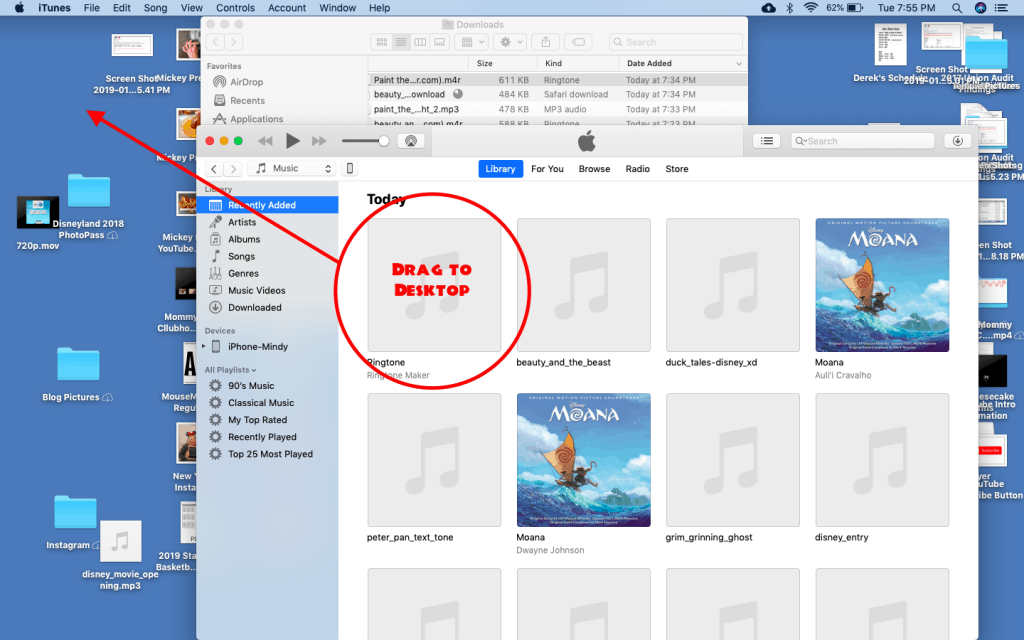Image resolution: width=1024 pixels, height=640 pixels.
Task: Select the beauty_and_the_beast album tile
Action: pyautogui.click(x=583, y=285)
